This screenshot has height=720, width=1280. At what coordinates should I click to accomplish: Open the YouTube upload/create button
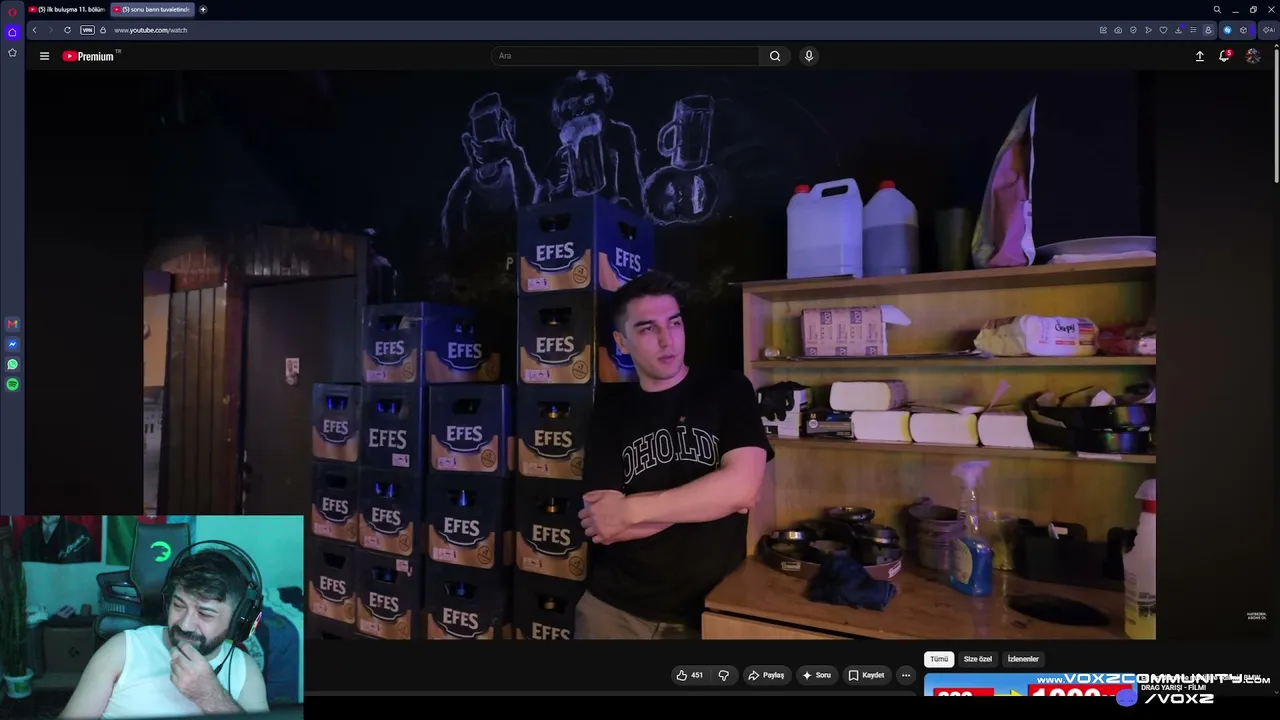coord(1200,56)
